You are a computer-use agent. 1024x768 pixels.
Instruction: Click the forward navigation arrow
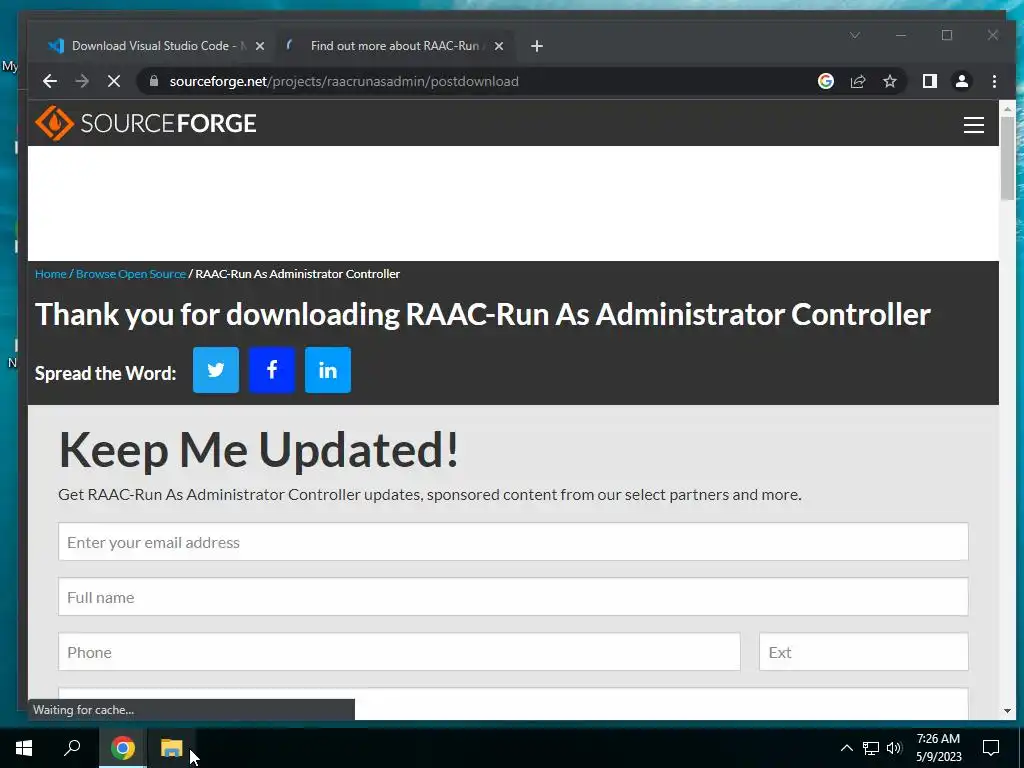82,81
